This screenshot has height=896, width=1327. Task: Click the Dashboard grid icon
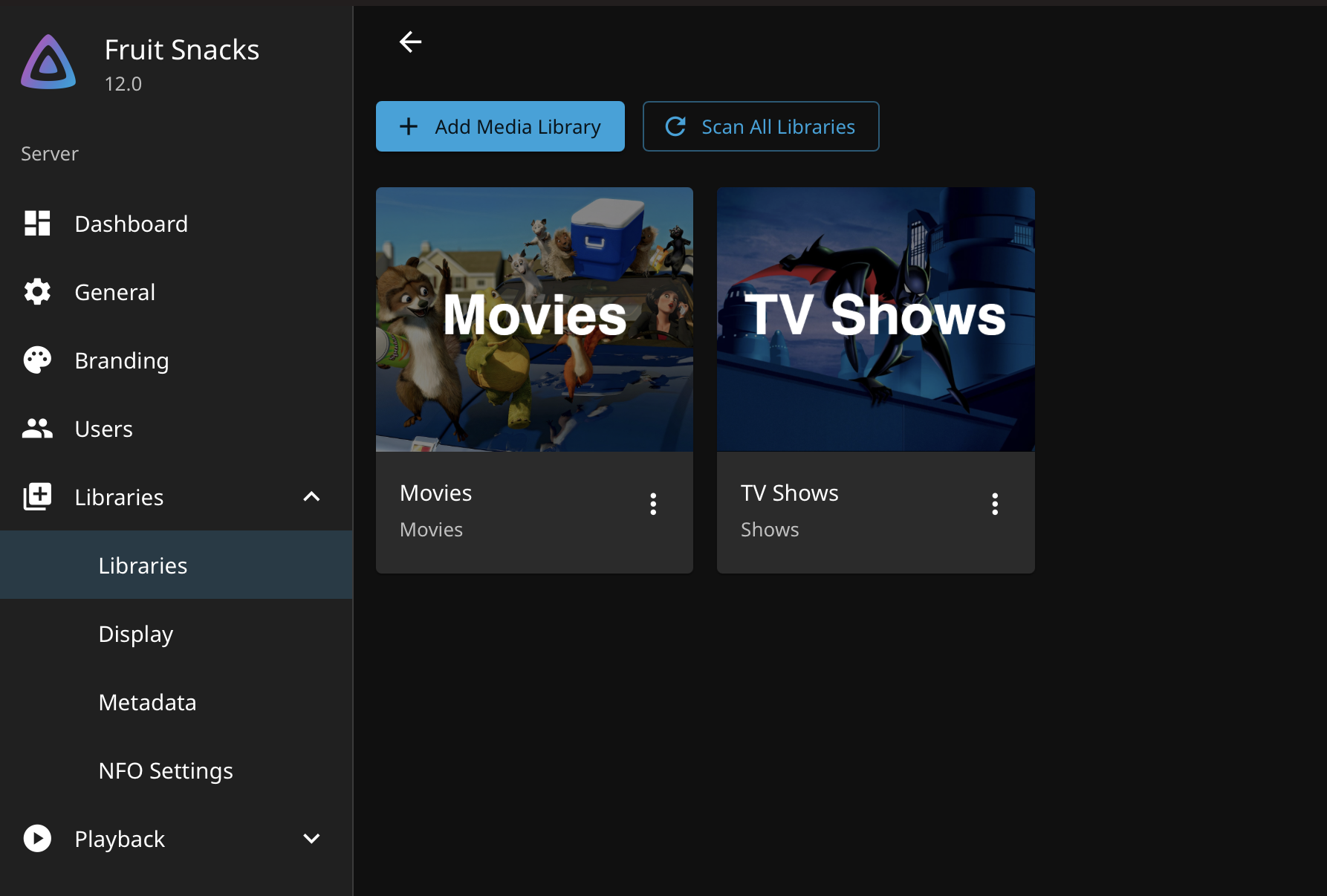pyautogui.click(x=37, y=223)
